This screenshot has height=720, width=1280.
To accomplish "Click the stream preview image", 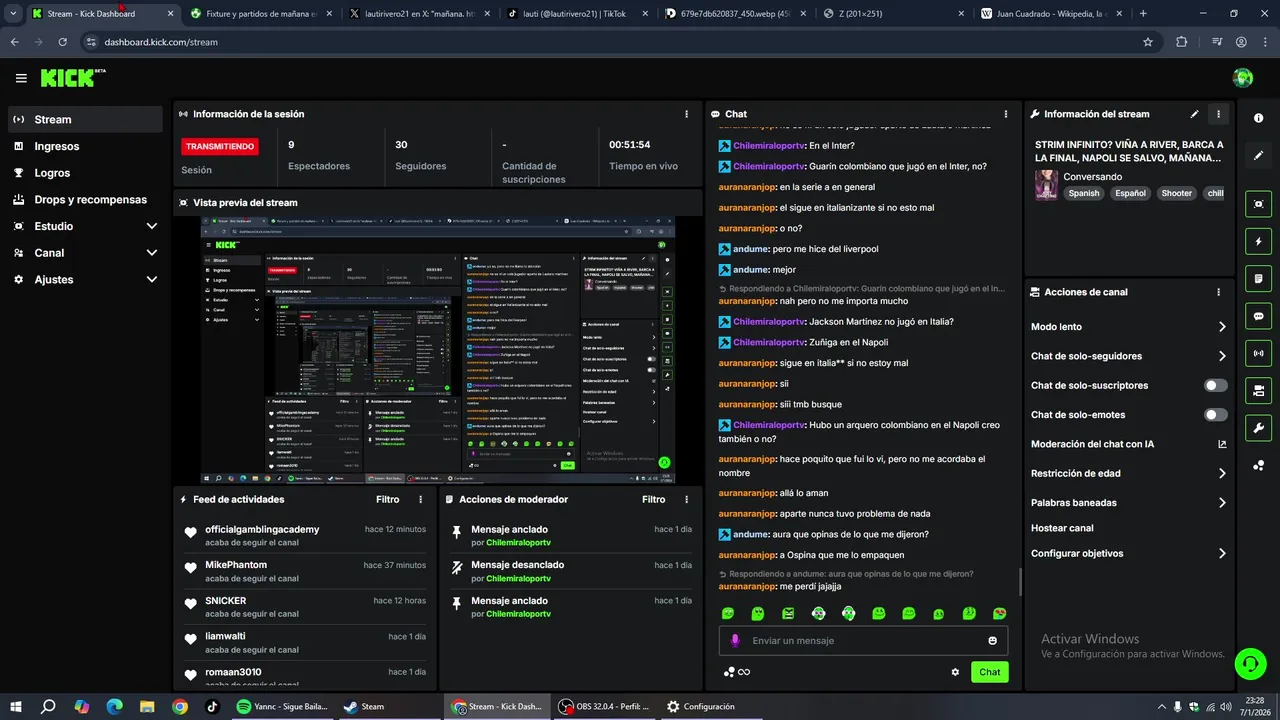I will 437,351.
